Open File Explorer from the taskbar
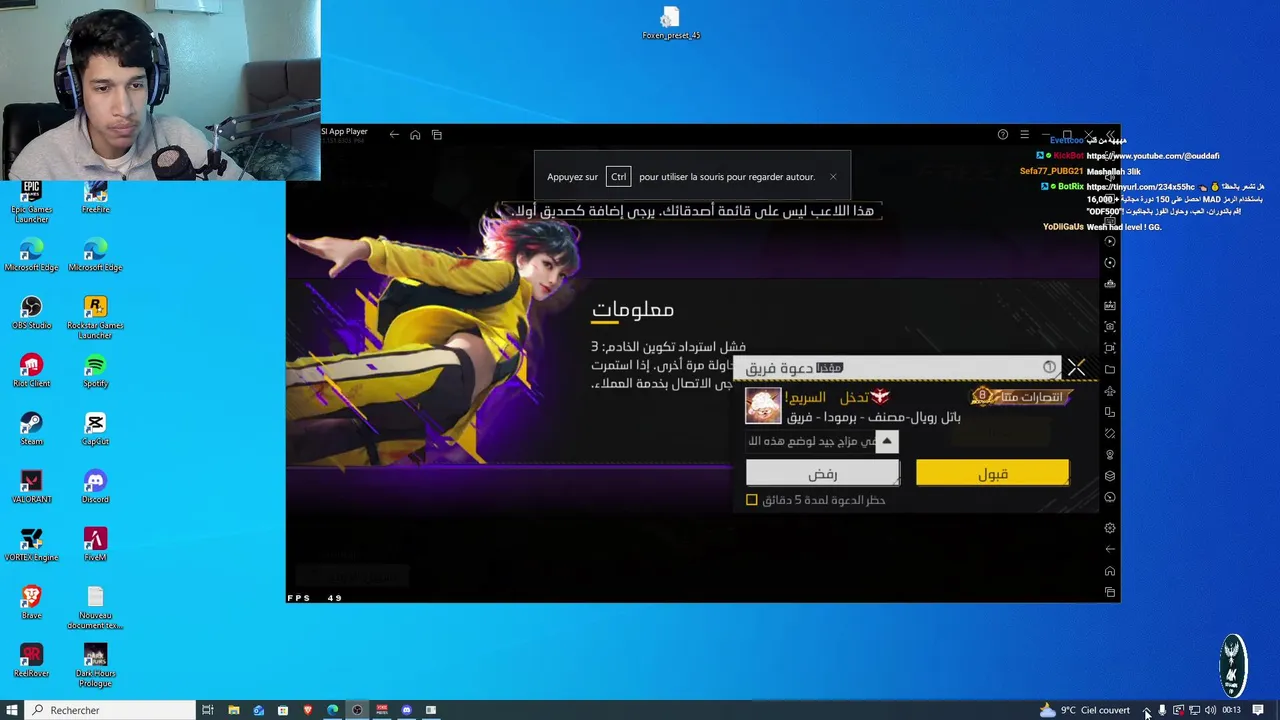This screenshot has width=1280, height=720. click(234, 710)
